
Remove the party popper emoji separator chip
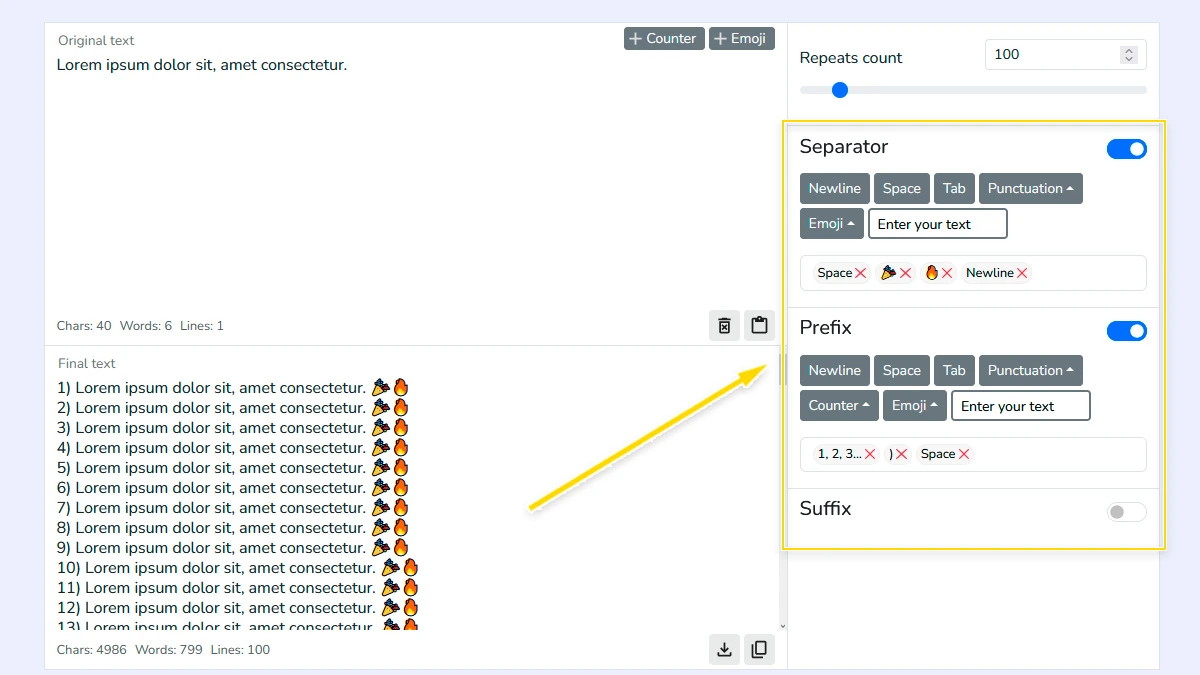click(x=906, y=272)
